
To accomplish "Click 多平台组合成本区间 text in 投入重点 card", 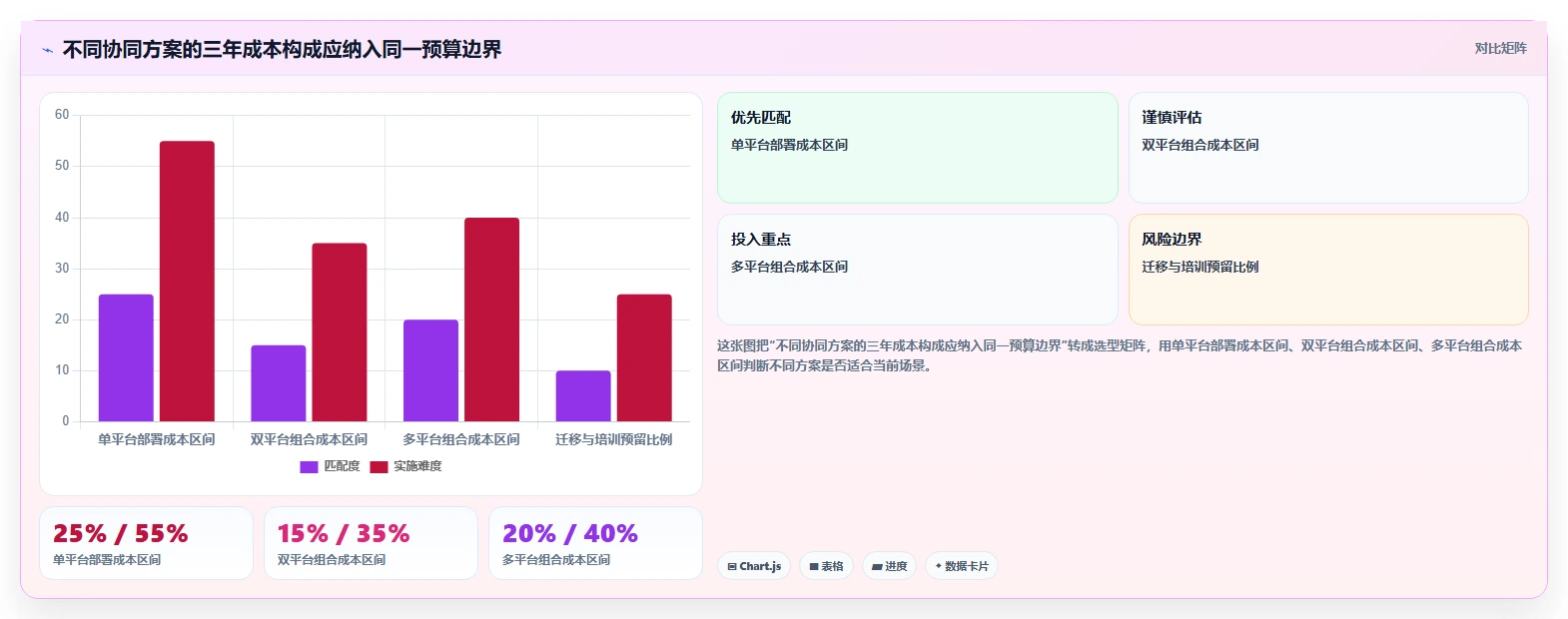I will pyautogui.click(x=789, y=267).
